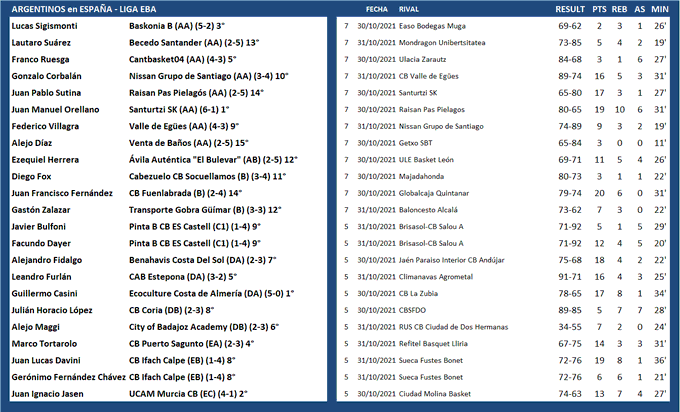This screenshot has height=412, width=680.
Task: Click team Santurtzi SK (AA) (6-1) 1°
Action: pos(179,109)
